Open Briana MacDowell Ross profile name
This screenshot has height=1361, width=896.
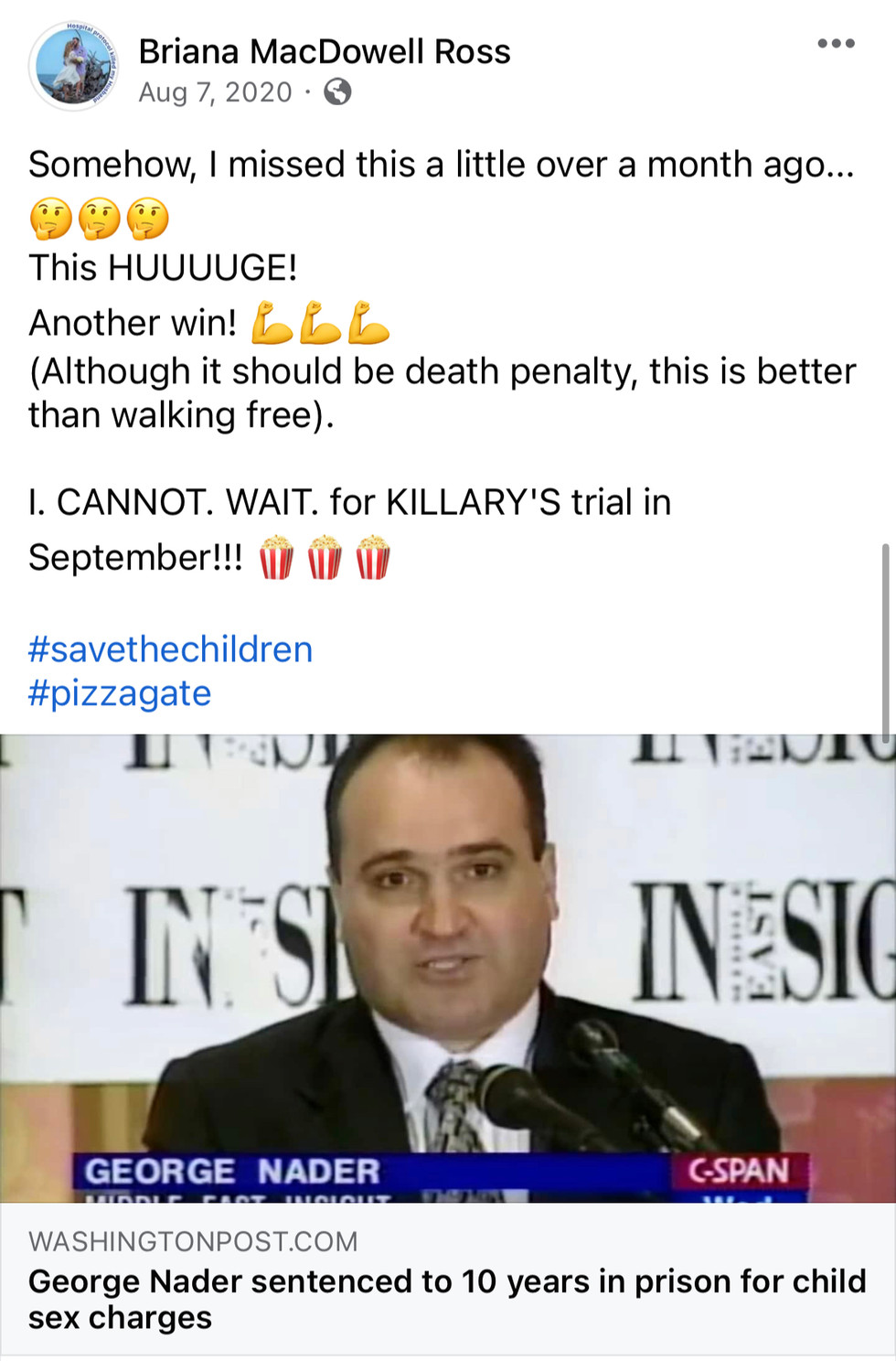pos(325,51)
